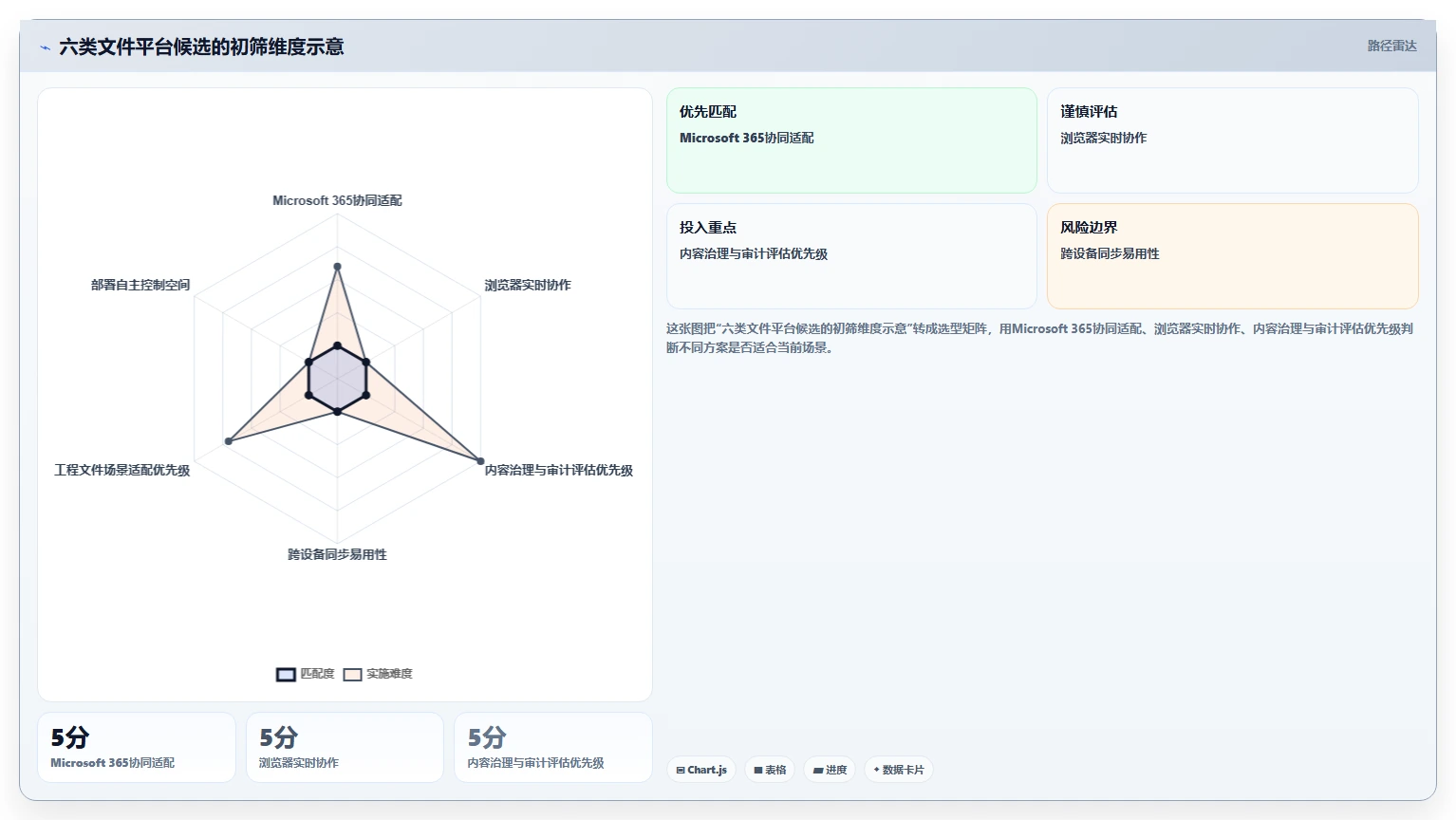The image size is (1456, 820).
Task: Select the 5分 内容治理与审计评估优先级 score card
Action: click(553, 747)
